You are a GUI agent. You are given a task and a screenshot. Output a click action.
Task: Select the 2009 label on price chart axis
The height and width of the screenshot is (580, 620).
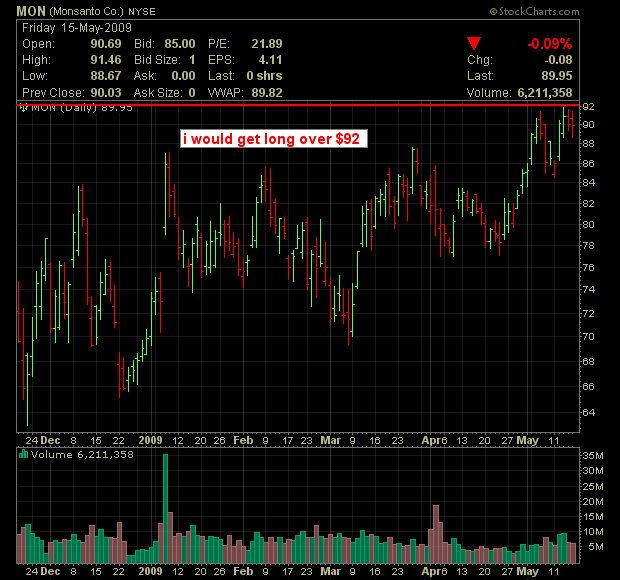(x=151, y=439)
